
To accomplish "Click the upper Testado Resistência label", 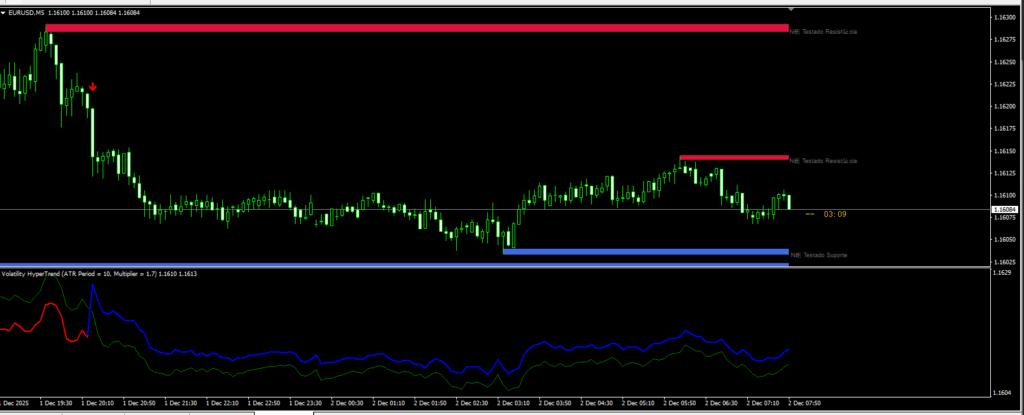I will pos(823,32).
